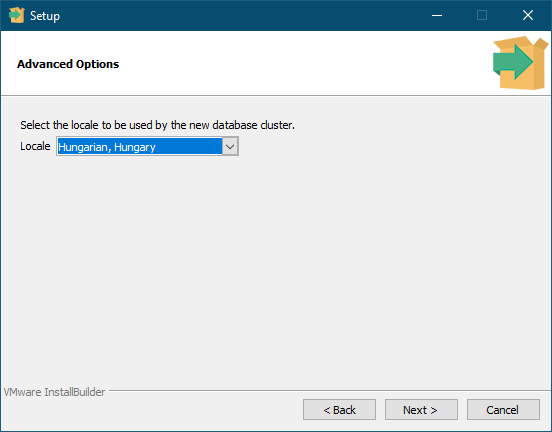The height and width of the screenshot is (432, 552).
Task: Click the white header band beside Advanced Options
Action: (303, 63)
